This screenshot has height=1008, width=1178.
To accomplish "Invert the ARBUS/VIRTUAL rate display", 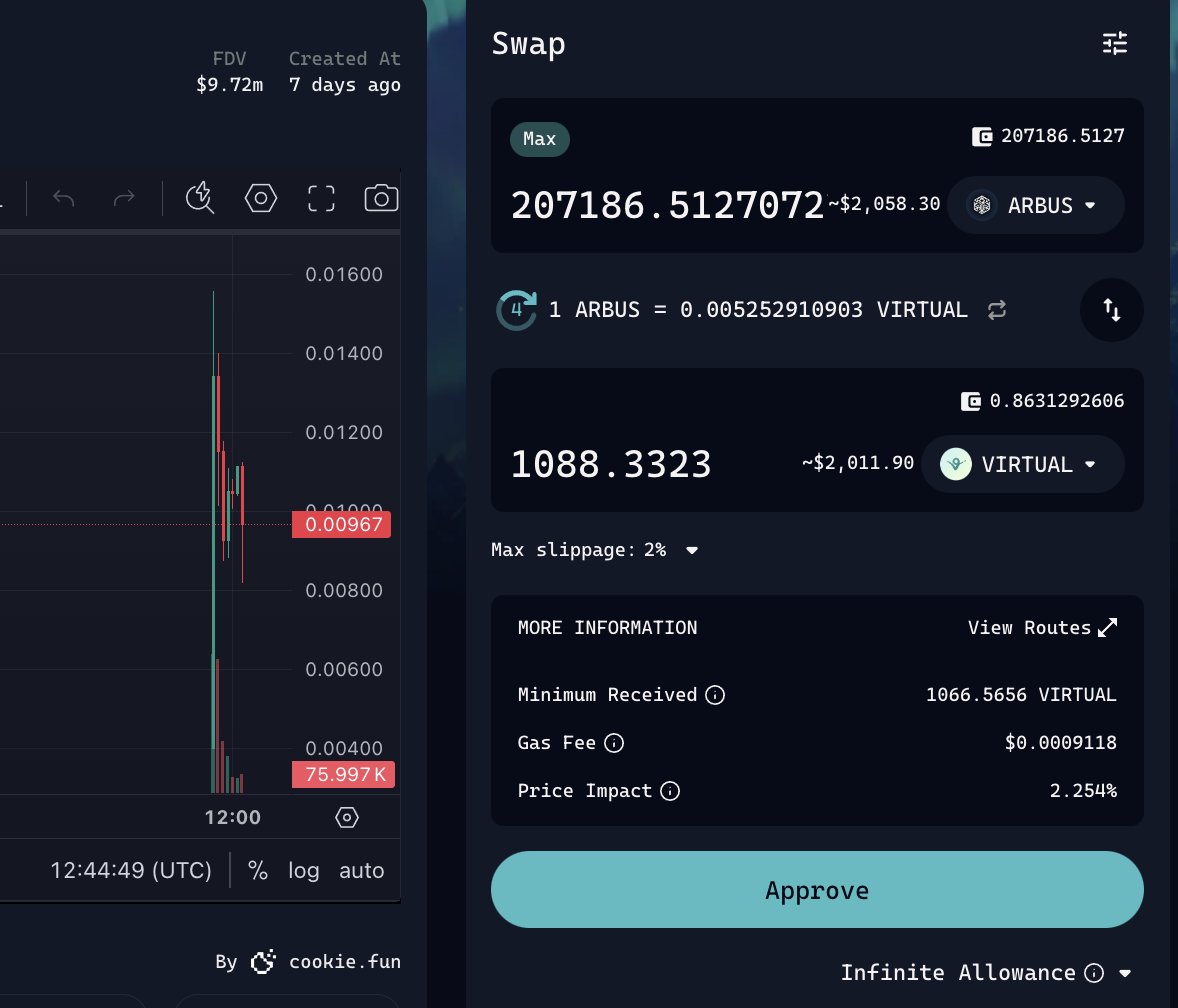I will click(997, 310).
